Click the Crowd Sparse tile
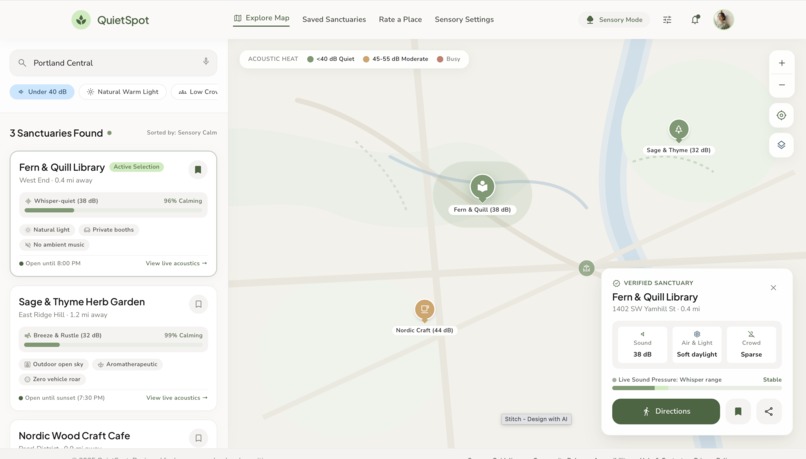The width and height of the screenshot is (806, 459). (x=751, y=344)
